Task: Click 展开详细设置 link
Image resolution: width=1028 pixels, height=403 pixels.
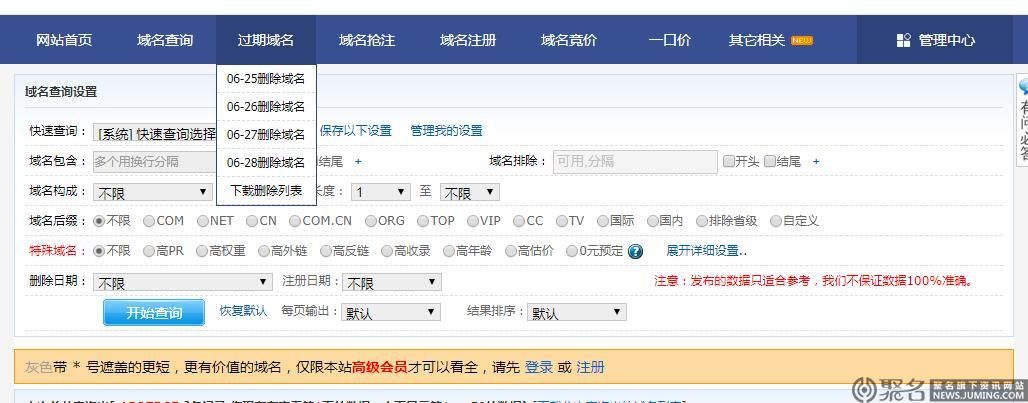Action: [706, 250]
